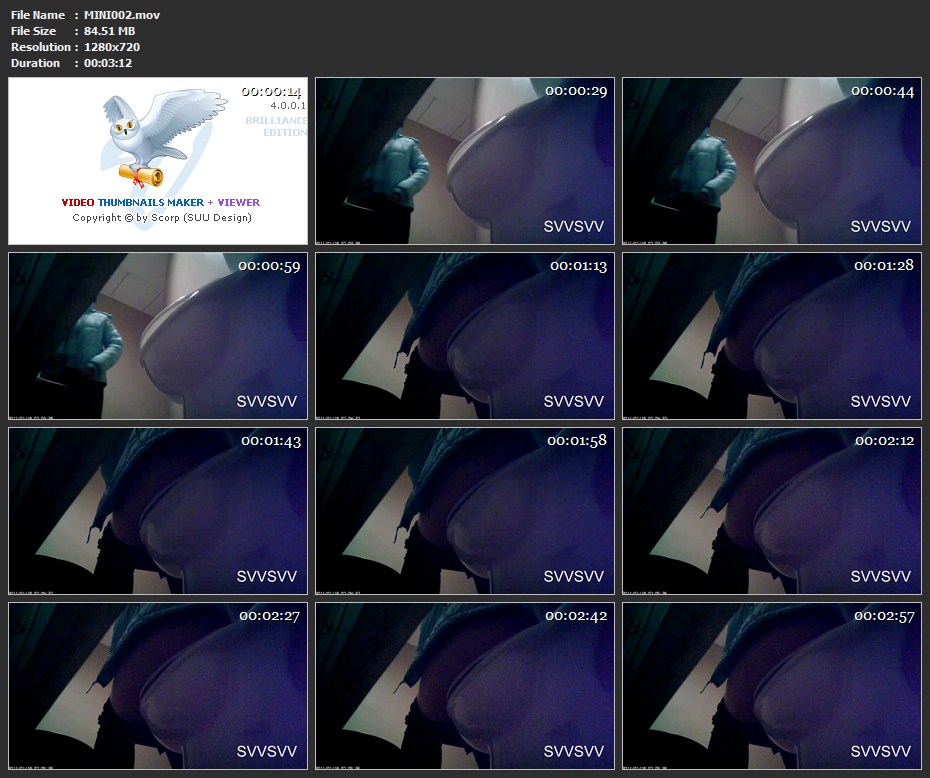Choose the frame timestamped 00:02:12
The height and width of the screenshot is (778, 930).
[771, 511]
